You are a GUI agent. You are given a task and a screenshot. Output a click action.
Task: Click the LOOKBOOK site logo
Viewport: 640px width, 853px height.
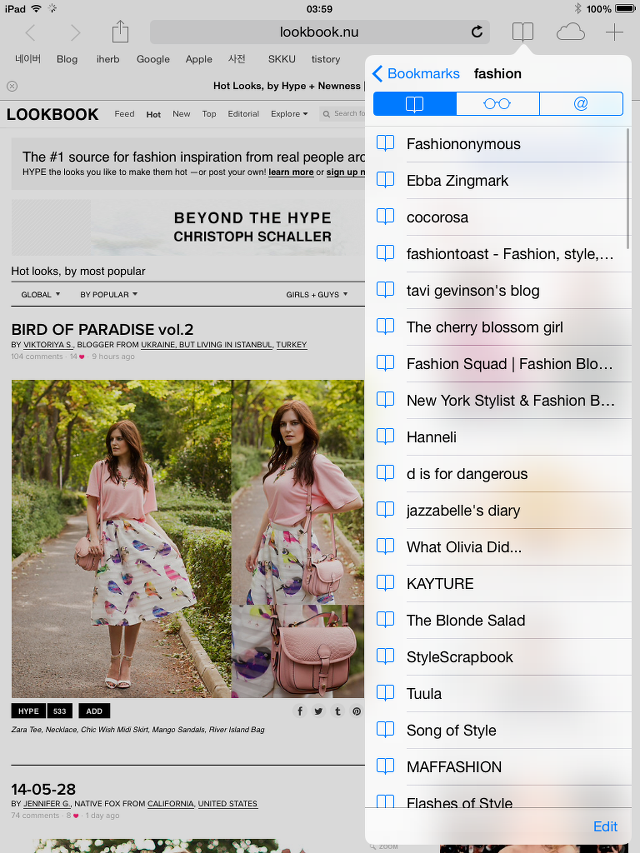point(53,114)
